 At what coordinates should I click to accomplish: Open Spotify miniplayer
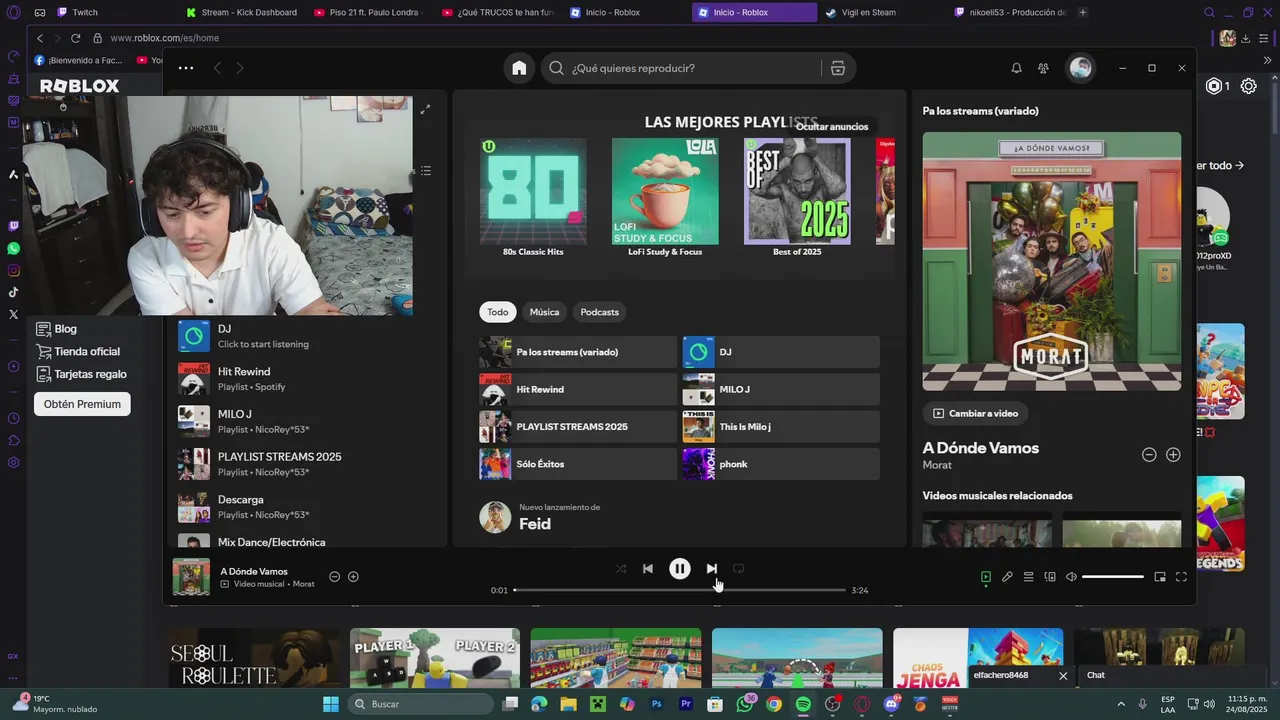click(x=1160, y=577)
